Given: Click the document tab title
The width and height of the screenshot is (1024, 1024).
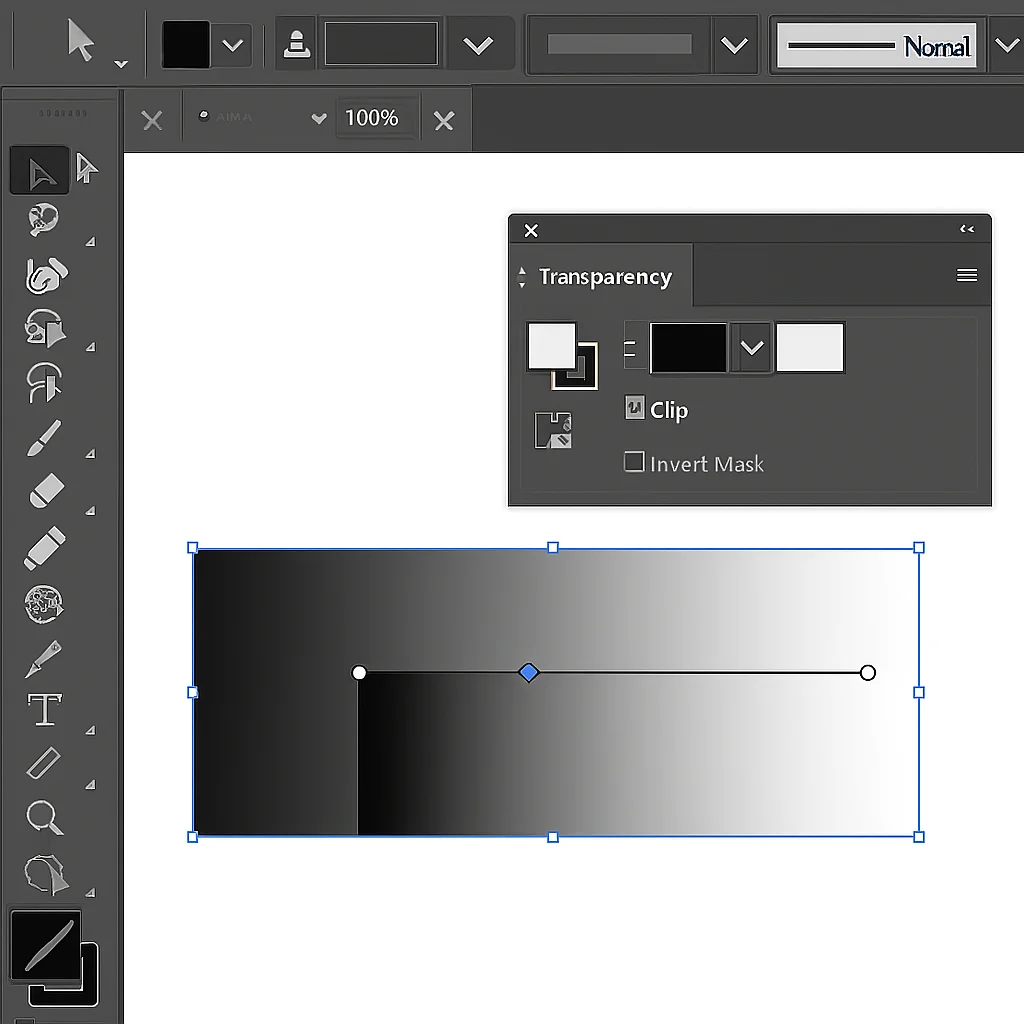Looking at the screenshot, I should (x=234, y=117).
